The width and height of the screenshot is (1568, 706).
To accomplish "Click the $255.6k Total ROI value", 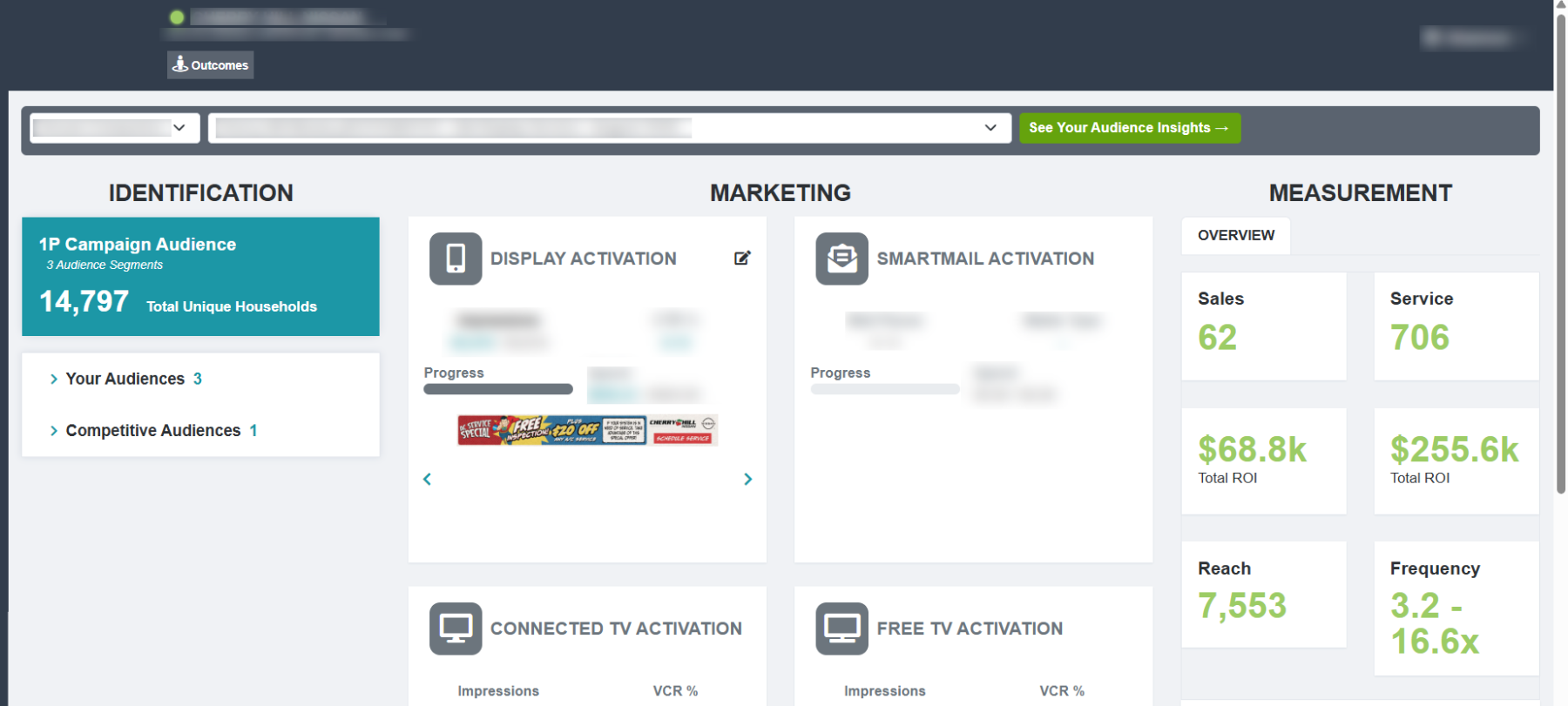I will click(x=1455, y=450).
